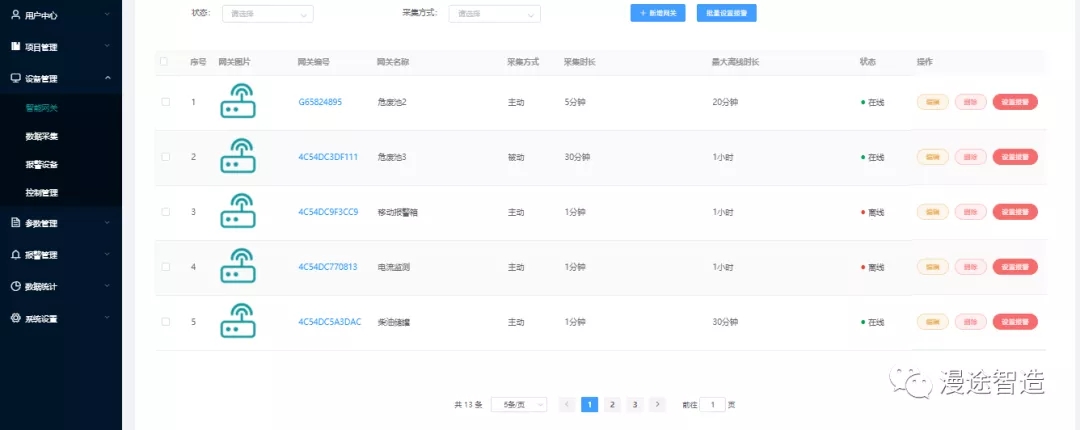Click the gateway icon for 危废池2
The width and height of the screenshot is (1080, 430).
coord(237,102)
